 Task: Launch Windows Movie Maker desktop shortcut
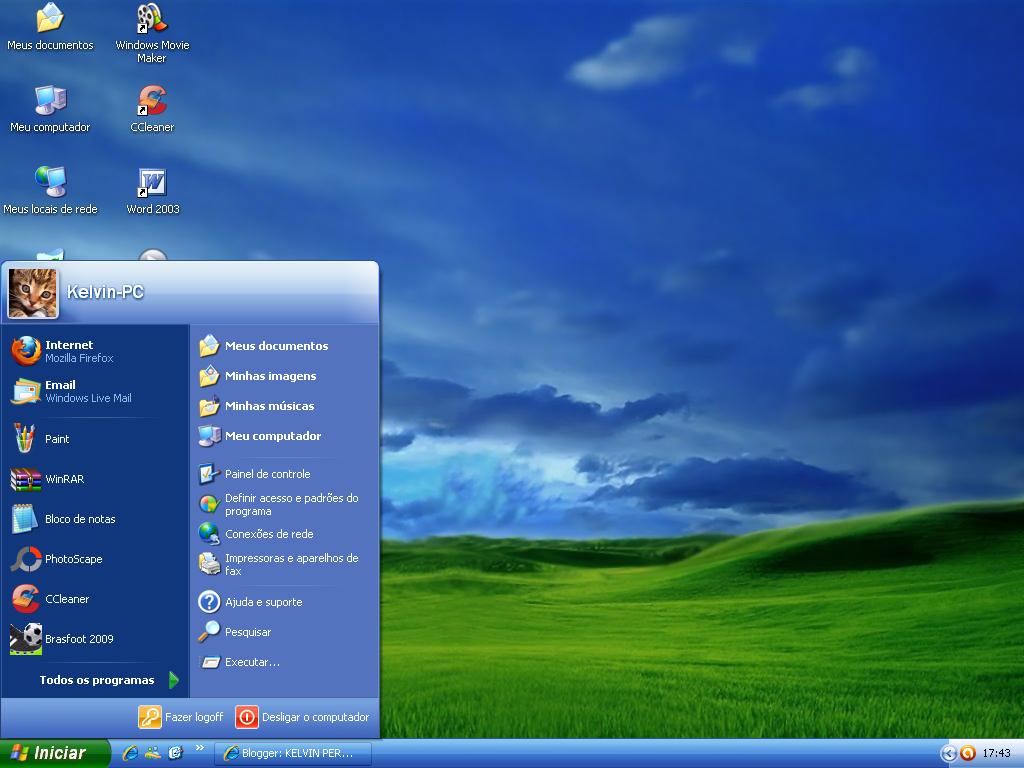[x=152, y=33]
